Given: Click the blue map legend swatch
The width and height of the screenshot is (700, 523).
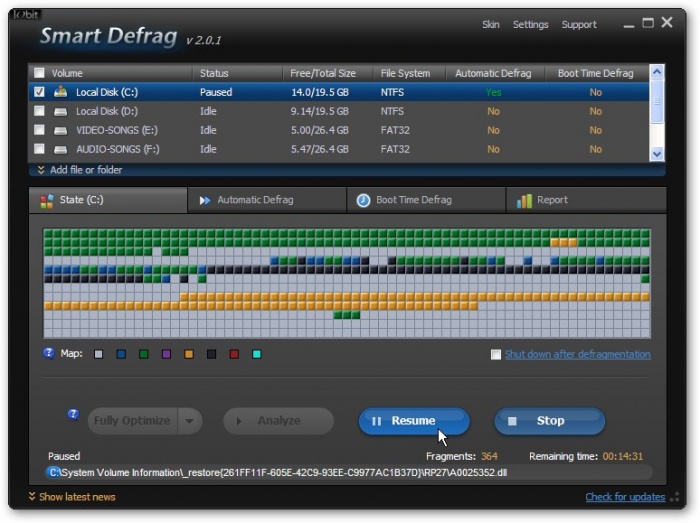Looking at the screenshot, I should click(x=121, y=354).
